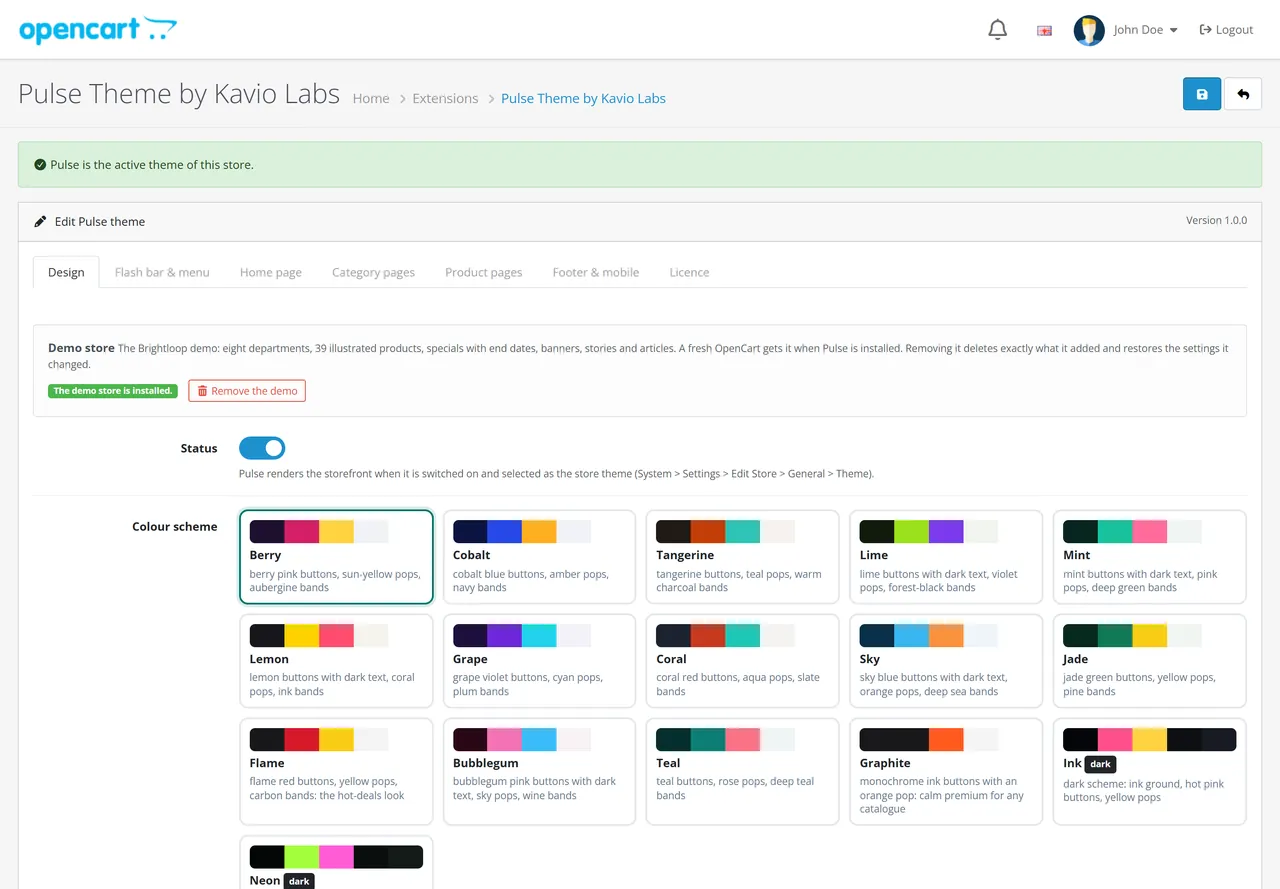Image resolution: width=1280 pixels, height=889 pixels.
Task: Open the Licence tab
Action: (x=689, y=272)
